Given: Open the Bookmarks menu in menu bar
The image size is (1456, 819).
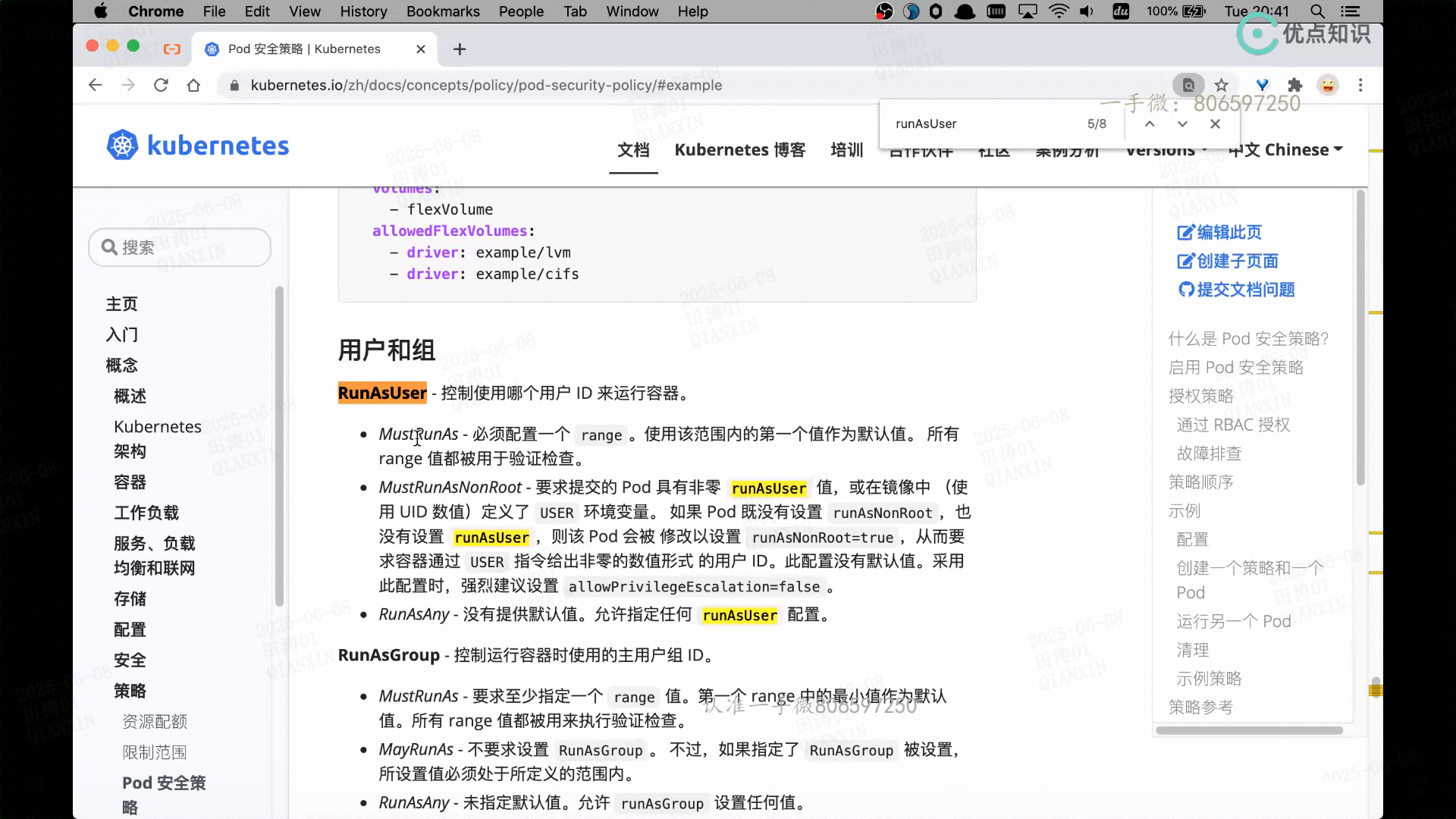Looking at the screenshot, I should (443, 11).
